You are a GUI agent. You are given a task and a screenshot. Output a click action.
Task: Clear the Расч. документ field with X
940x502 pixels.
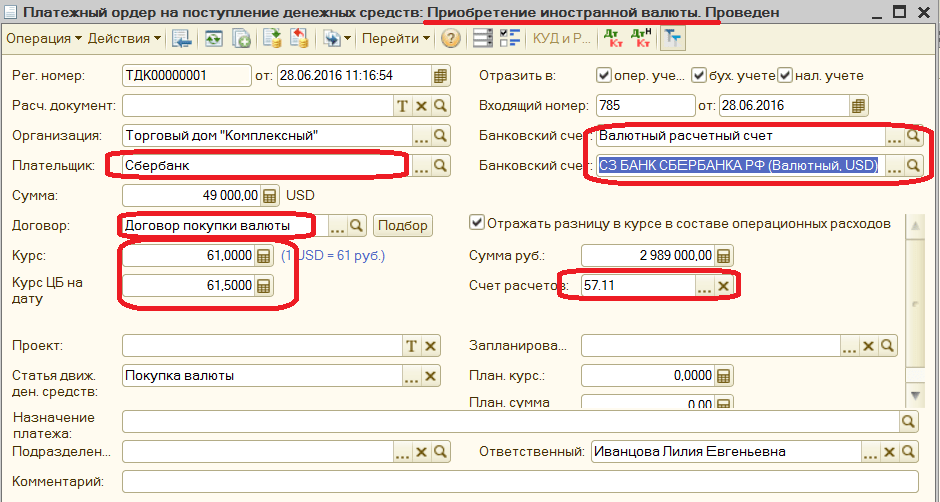pos(421,106)
